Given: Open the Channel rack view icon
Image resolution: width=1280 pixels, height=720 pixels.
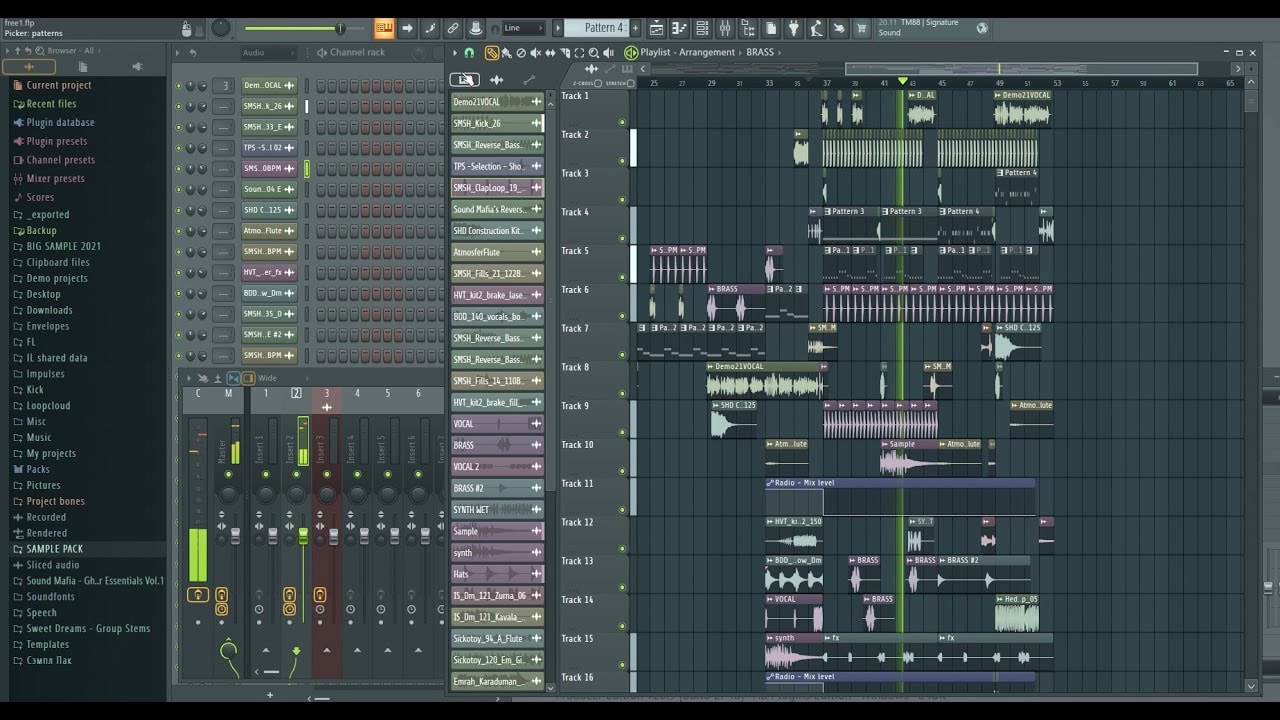Looking at the screenshot, I should (x=702, y=28).
